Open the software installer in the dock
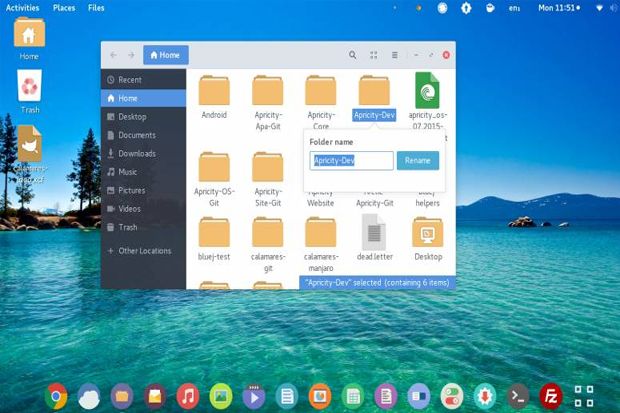Image resolution: width=620 pixels, height=413 pixels. pyautogui.click(x=485, y=396)
